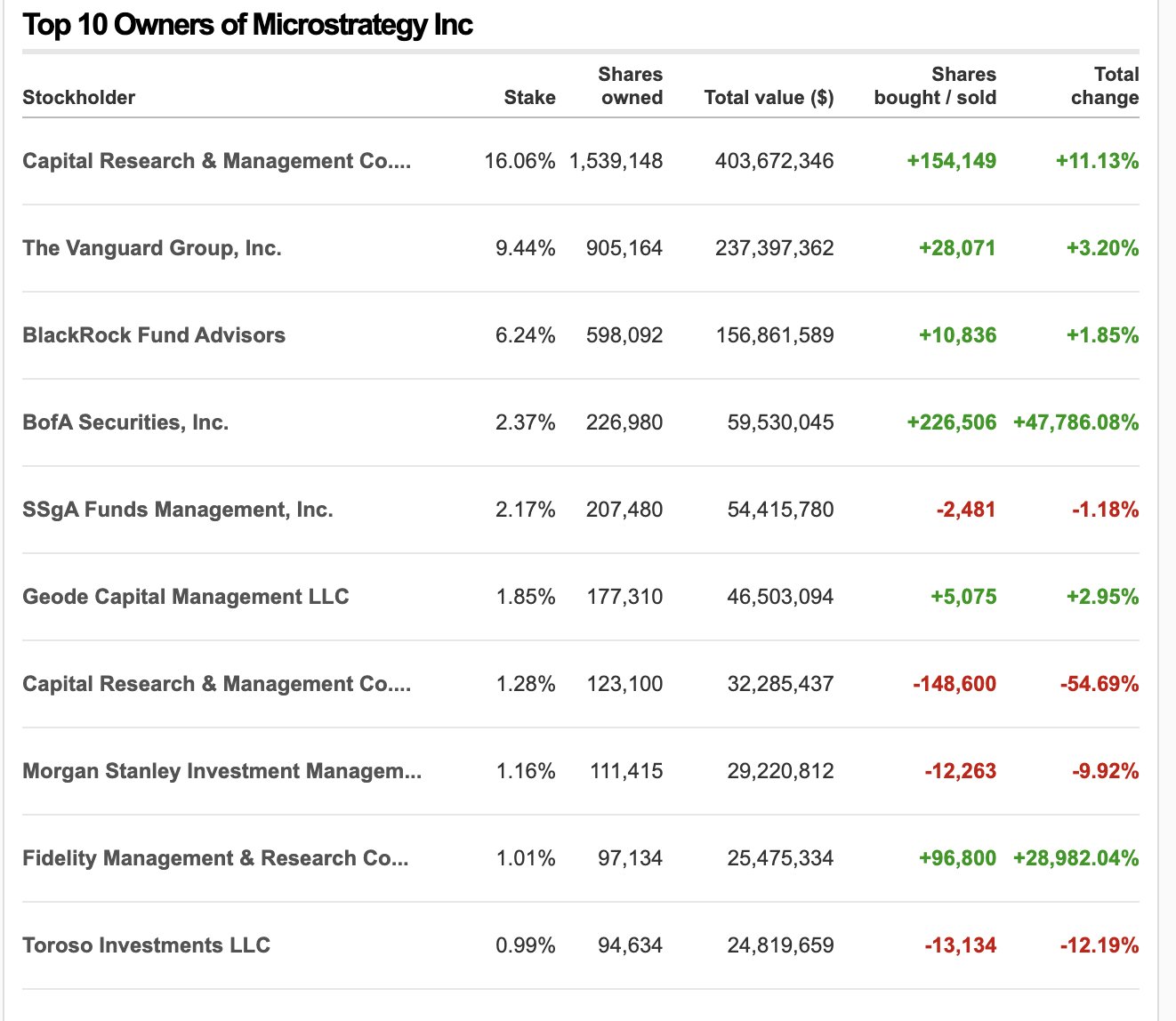Select shares owned value 207,480
The image size is (1176, 1021).
(x=624, y=510)
